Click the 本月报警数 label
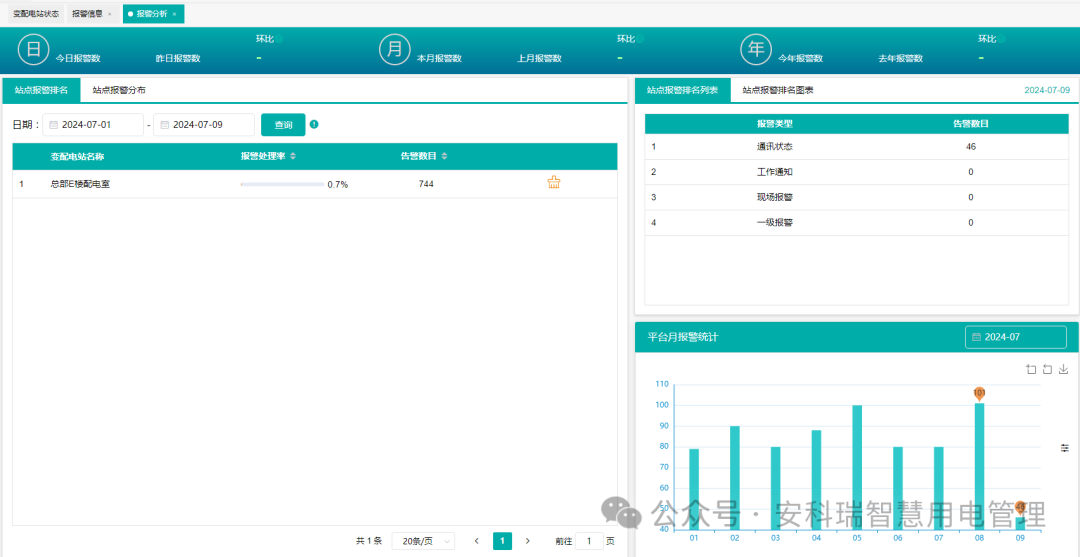 (439, 59)
